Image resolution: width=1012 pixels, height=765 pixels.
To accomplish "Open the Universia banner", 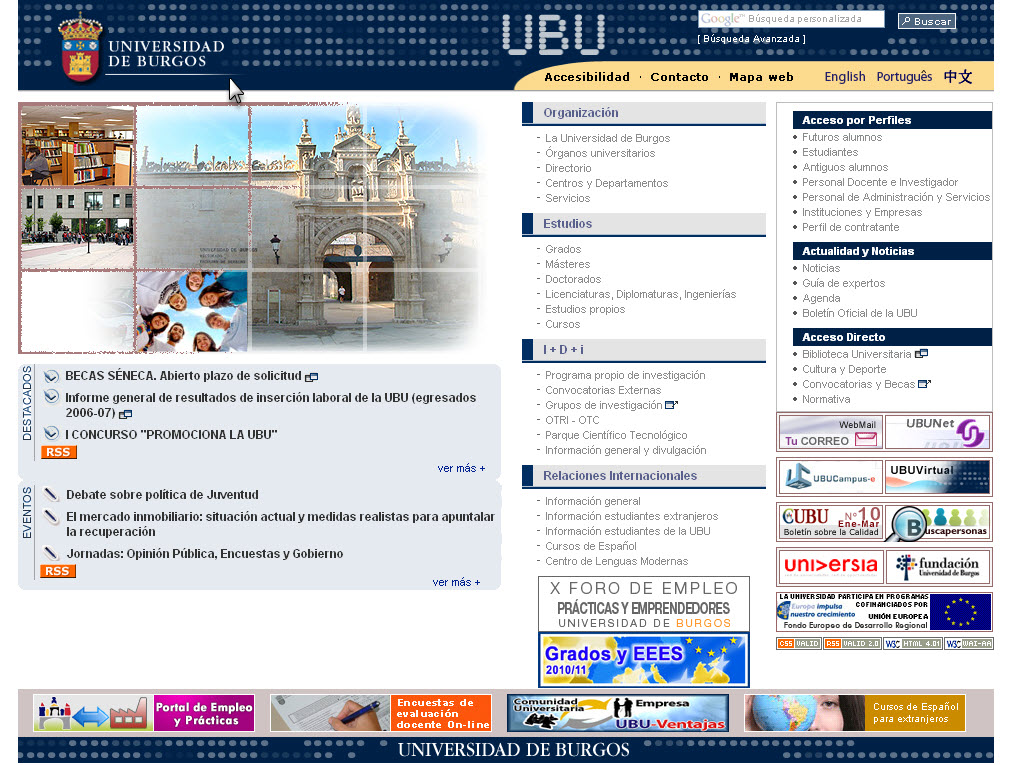I will click(x=830, y=567).
